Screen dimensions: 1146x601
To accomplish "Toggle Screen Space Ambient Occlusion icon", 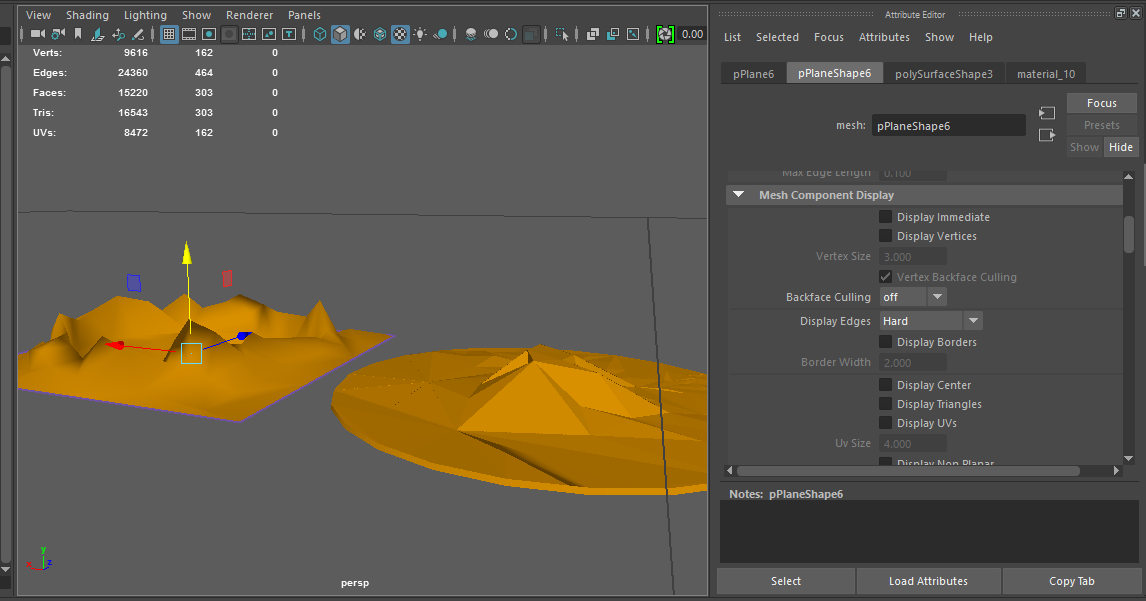I will point(471,34).
